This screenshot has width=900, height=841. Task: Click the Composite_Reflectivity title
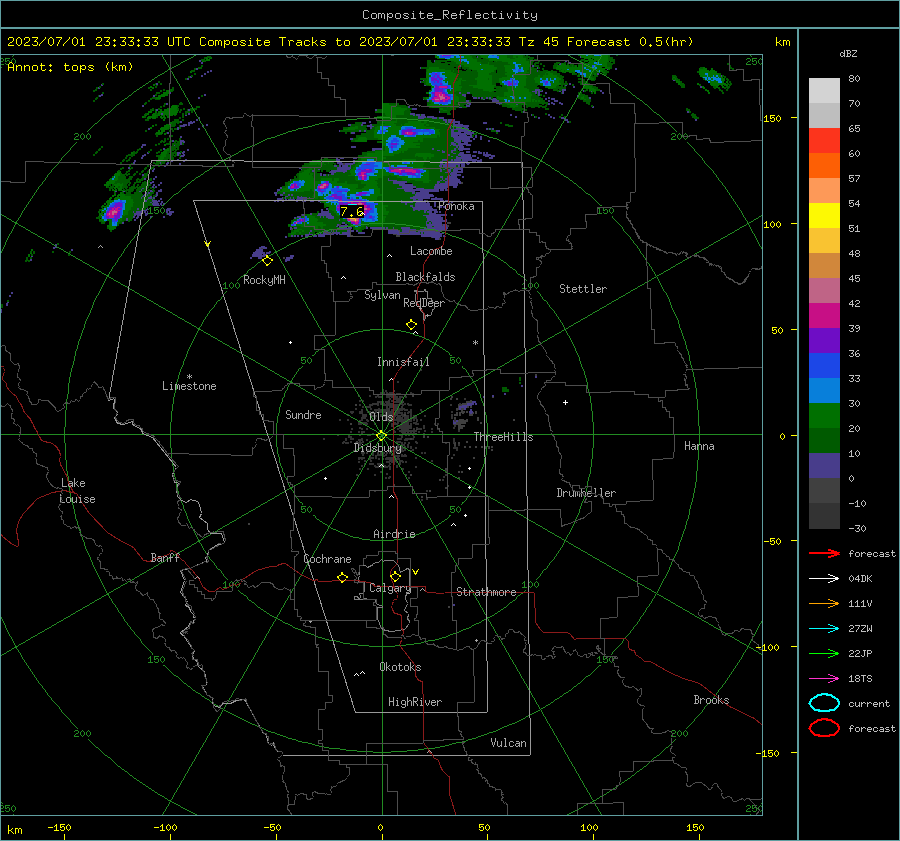coord(450,15)
